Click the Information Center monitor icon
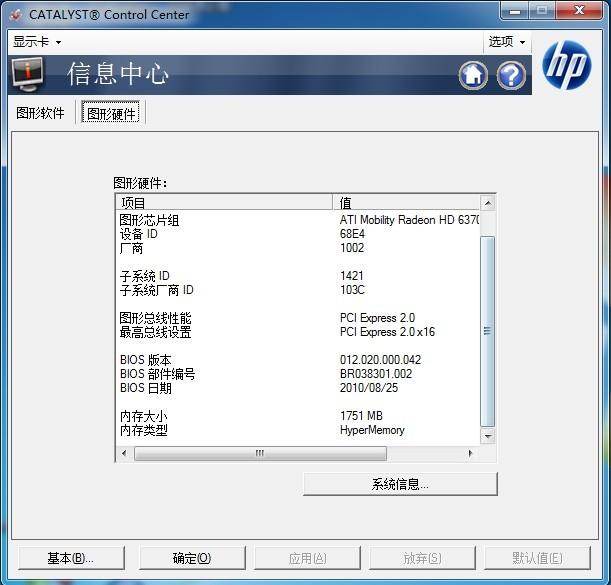Viewport: 611px width, 585px height. pyautogui.click(x=27, y=74)
